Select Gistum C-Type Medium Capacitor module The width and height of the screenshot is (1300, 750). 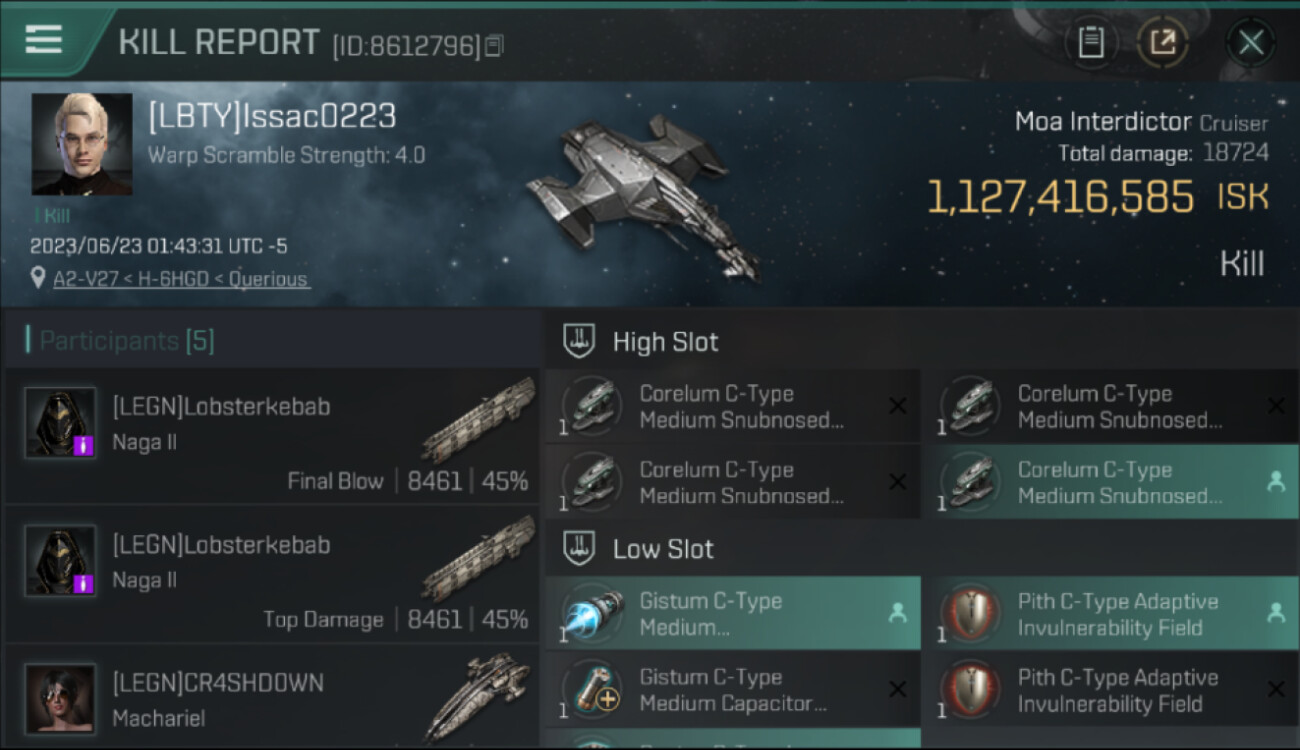click(732, 689)
